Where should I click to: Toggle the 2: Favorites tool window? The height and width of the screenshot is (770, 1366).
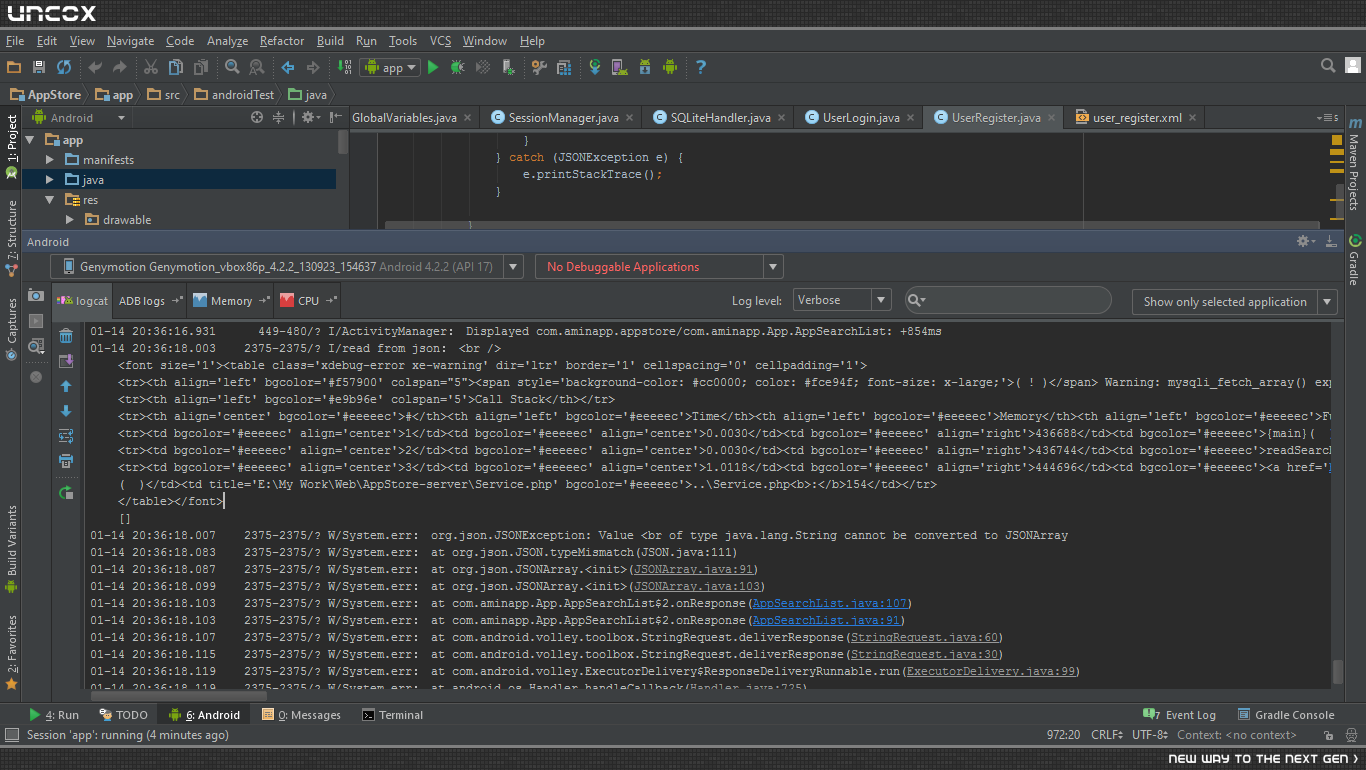click(x=11, y=653)
